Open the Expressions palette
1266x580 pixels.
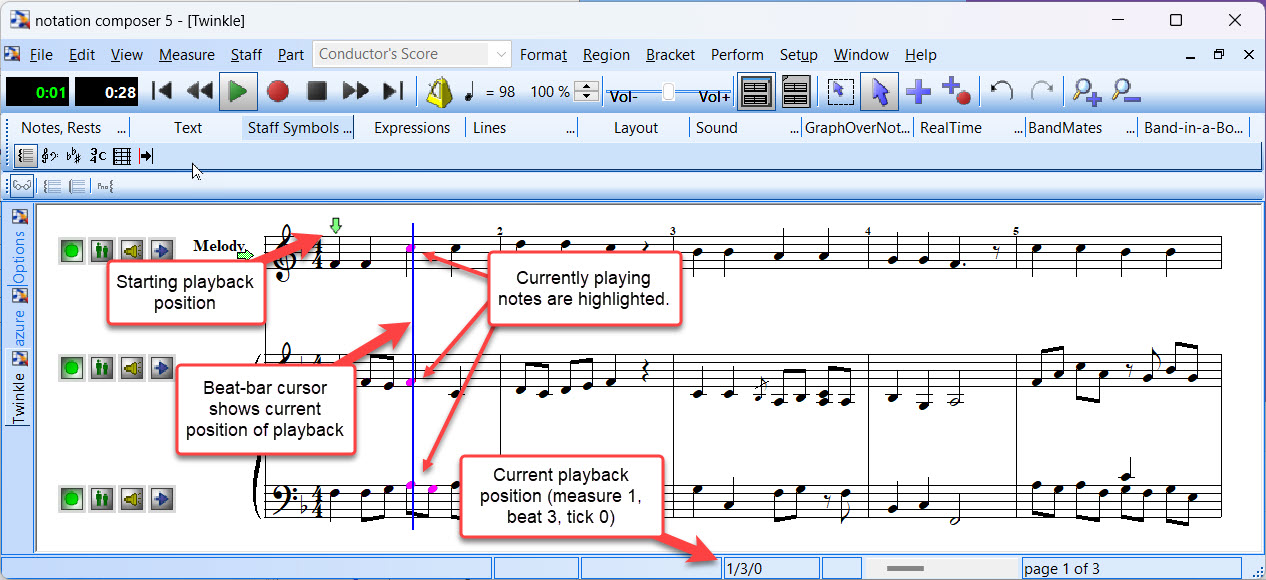click(412, 128)
